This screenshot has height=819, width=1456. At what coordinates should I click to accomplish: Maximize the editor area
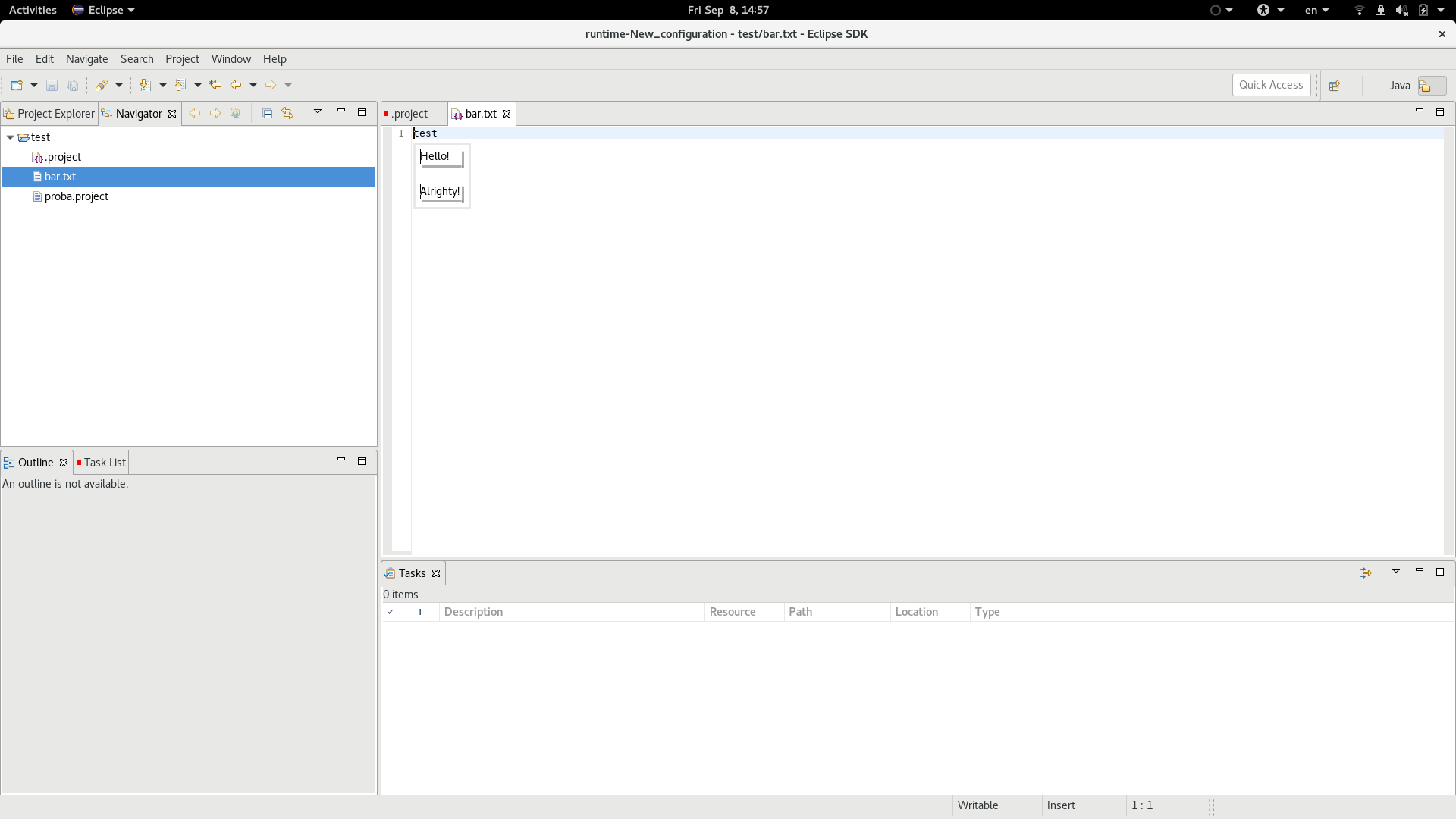1440,112
